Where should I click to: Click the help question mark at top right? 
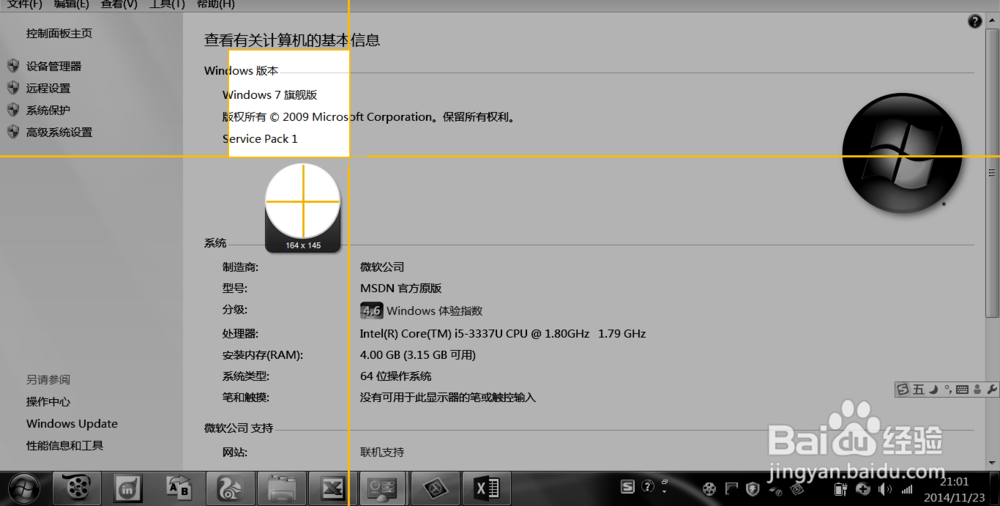click(974, 22)
